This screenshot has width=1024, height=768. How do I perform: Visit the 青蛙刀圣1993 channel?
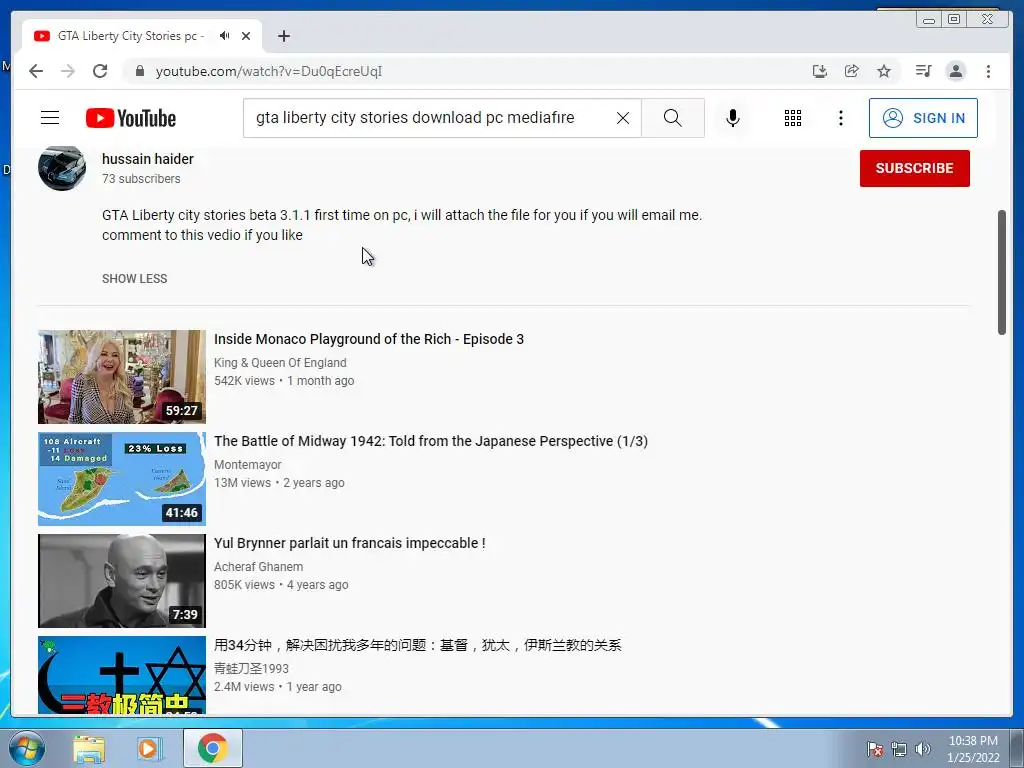[x=251, y=668]
